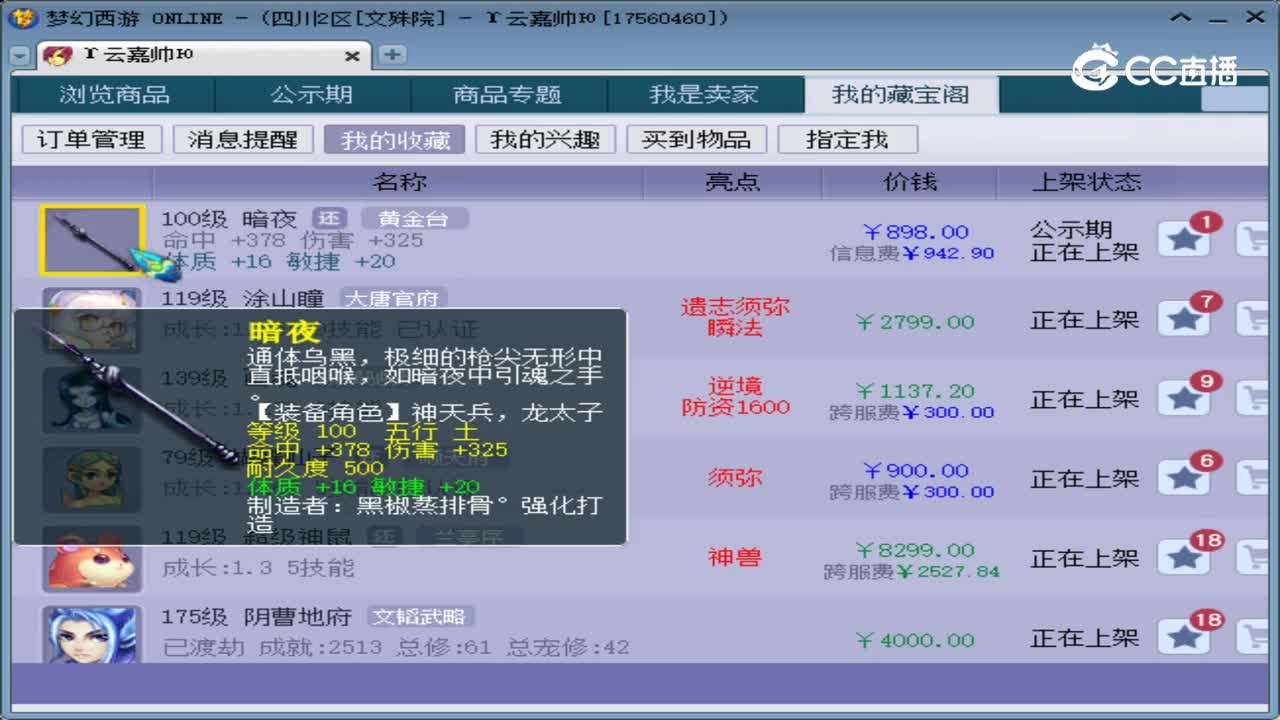
Task: Click the 订单管理 button
Action: pyautogui.click(x=91, y=139)
